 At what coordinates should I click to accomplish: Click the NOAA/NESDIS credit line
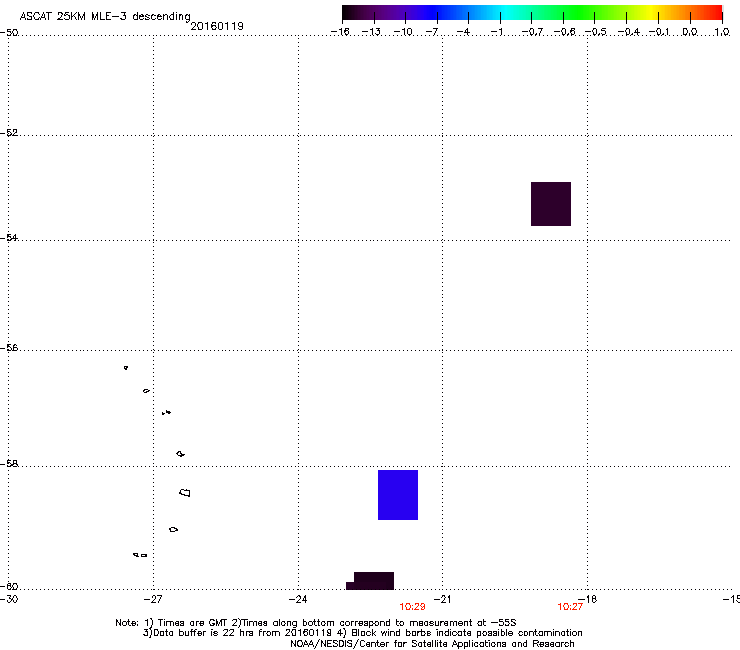point(432,644)
